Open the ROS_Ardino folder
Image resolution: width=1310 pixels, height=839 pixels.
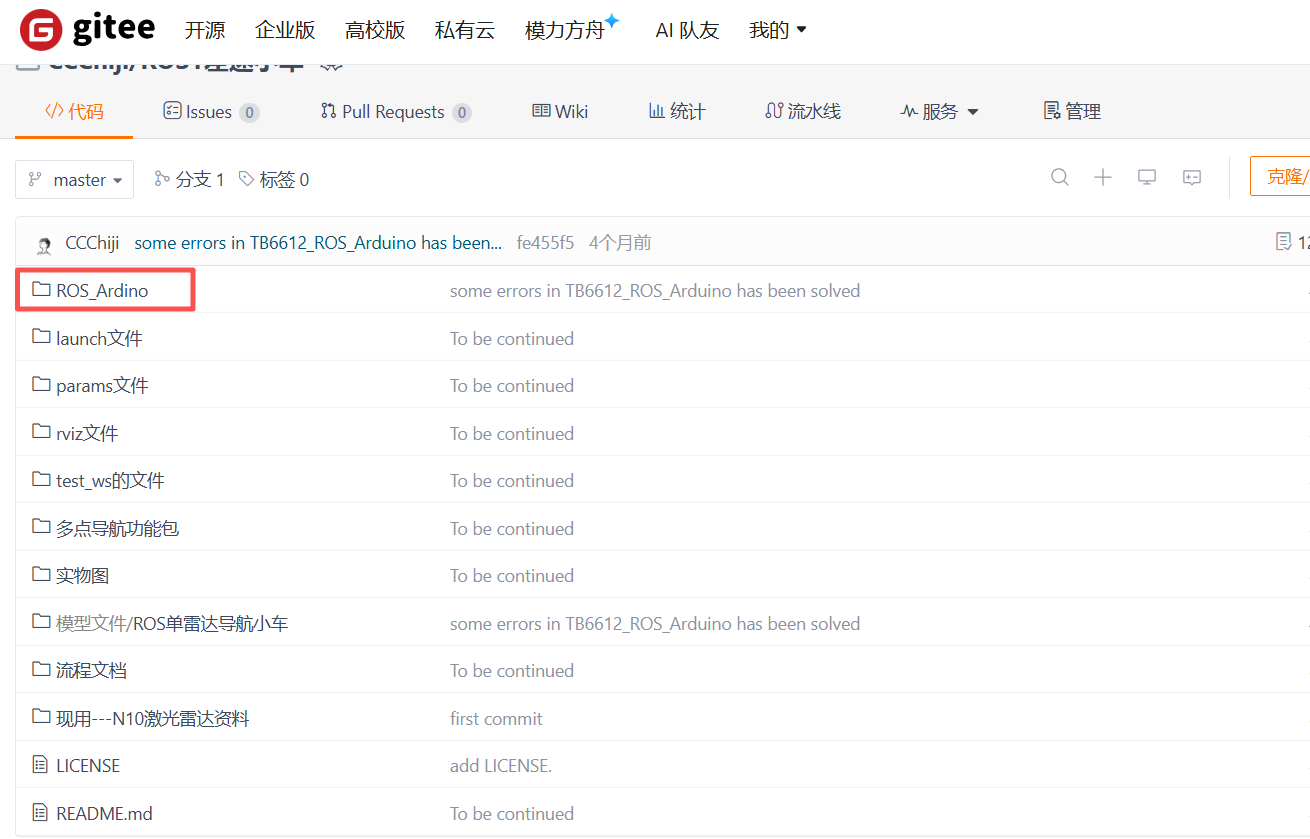pos(102,291)
